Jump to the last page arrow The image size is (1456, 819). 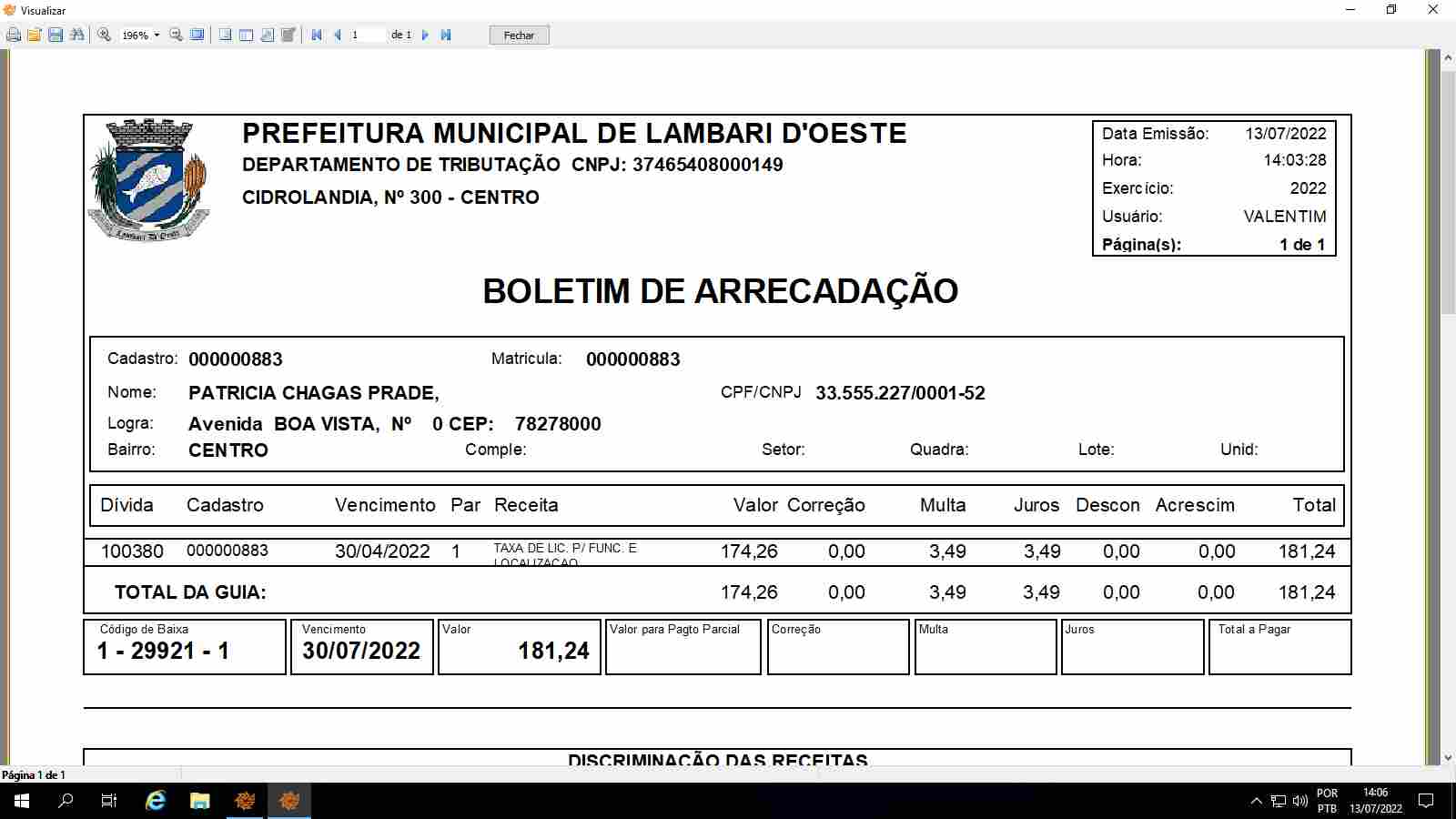point(446,35)
